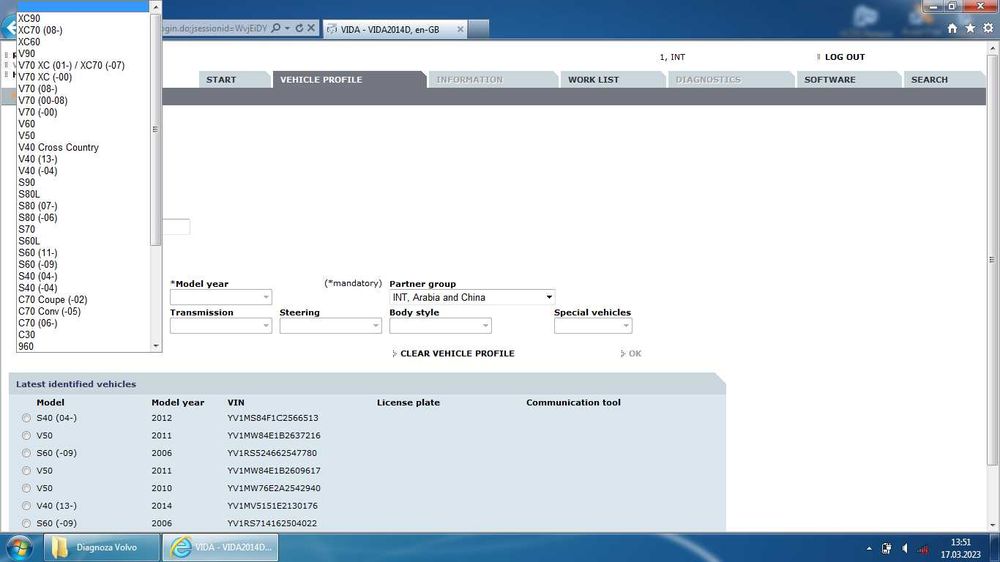Select radio for V50 YV1MW84E1B2637216
The width and height of the screenshot is (1000, 562).
tap(26, 436)
